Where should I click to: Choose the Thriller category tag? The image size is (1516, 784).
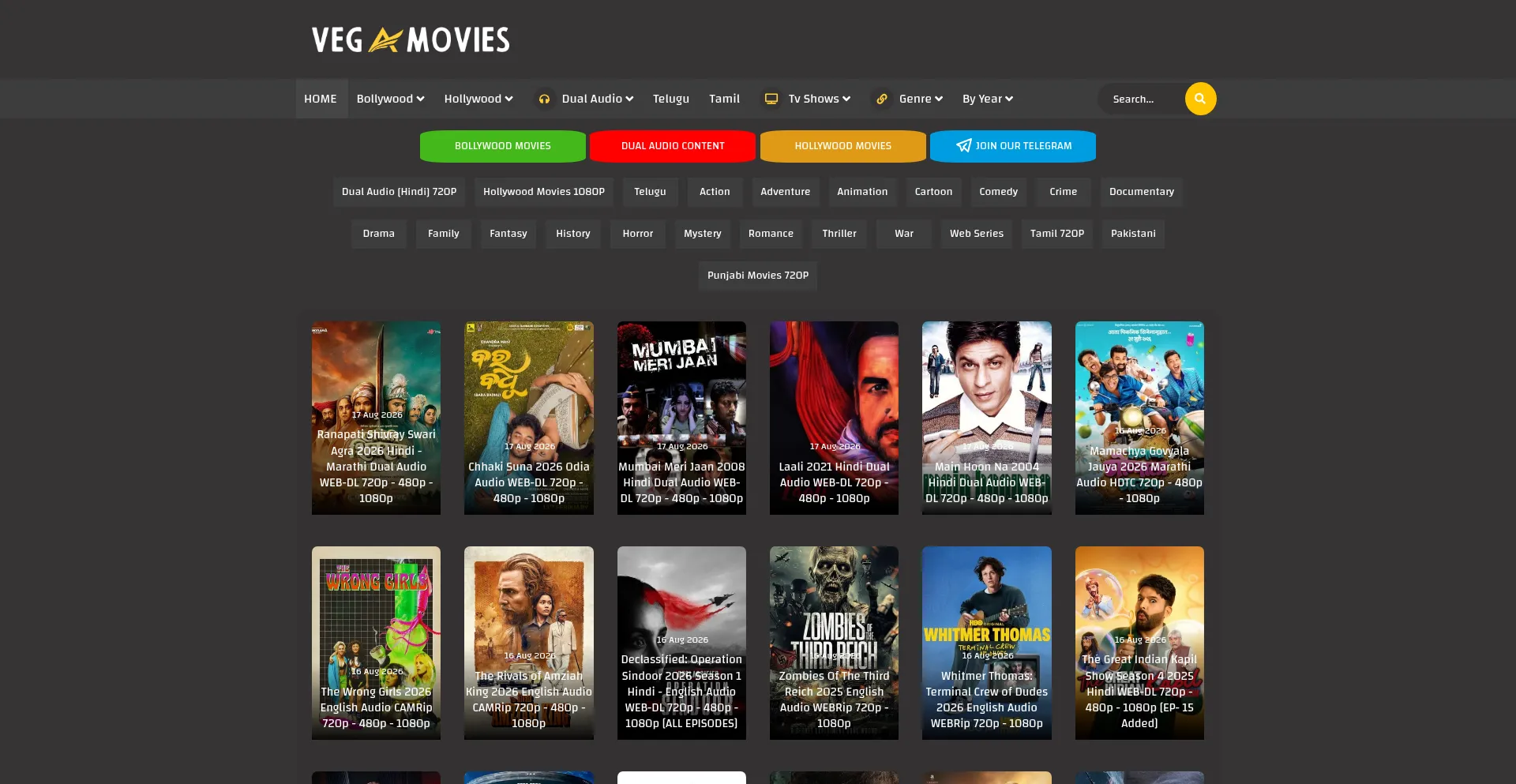(839, 234)
